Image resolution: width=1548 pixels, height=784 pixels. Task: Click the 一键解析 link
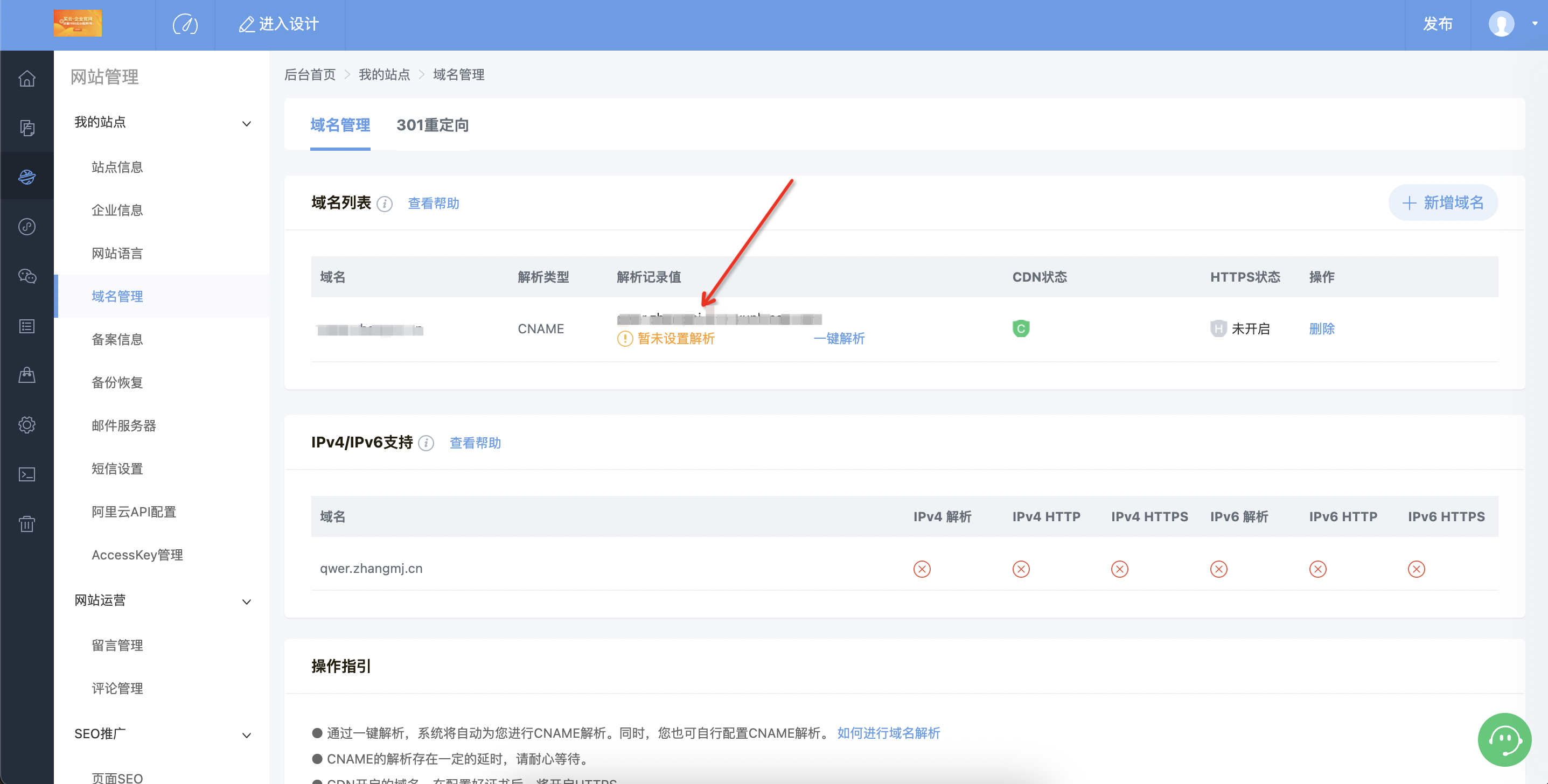[839, 338]
